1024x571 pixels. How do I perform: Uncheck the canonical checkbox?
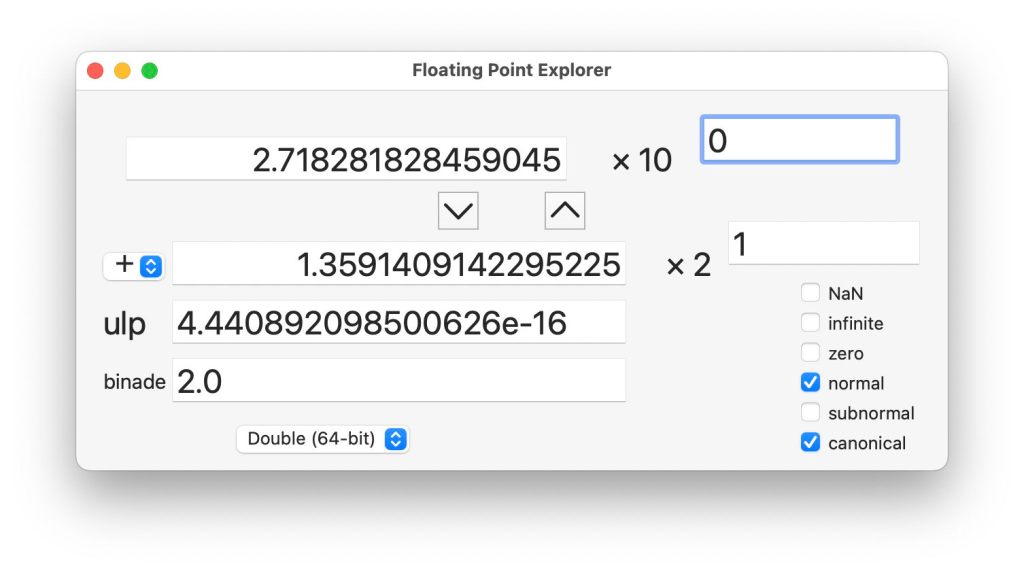810,443
